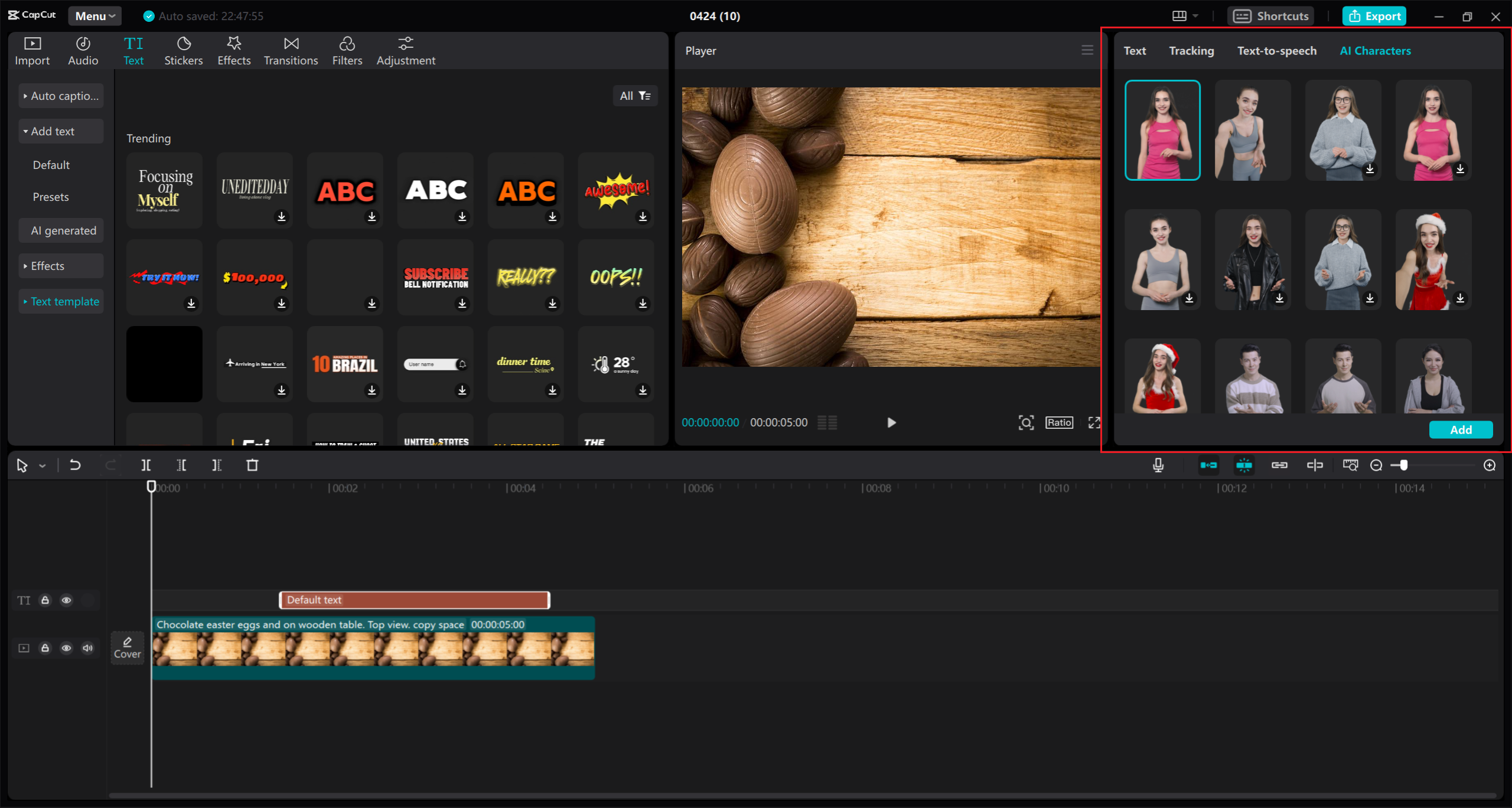Switch to the Tracking tab
Viewport: 1512px width, 808px height.
click(1191, 51)
